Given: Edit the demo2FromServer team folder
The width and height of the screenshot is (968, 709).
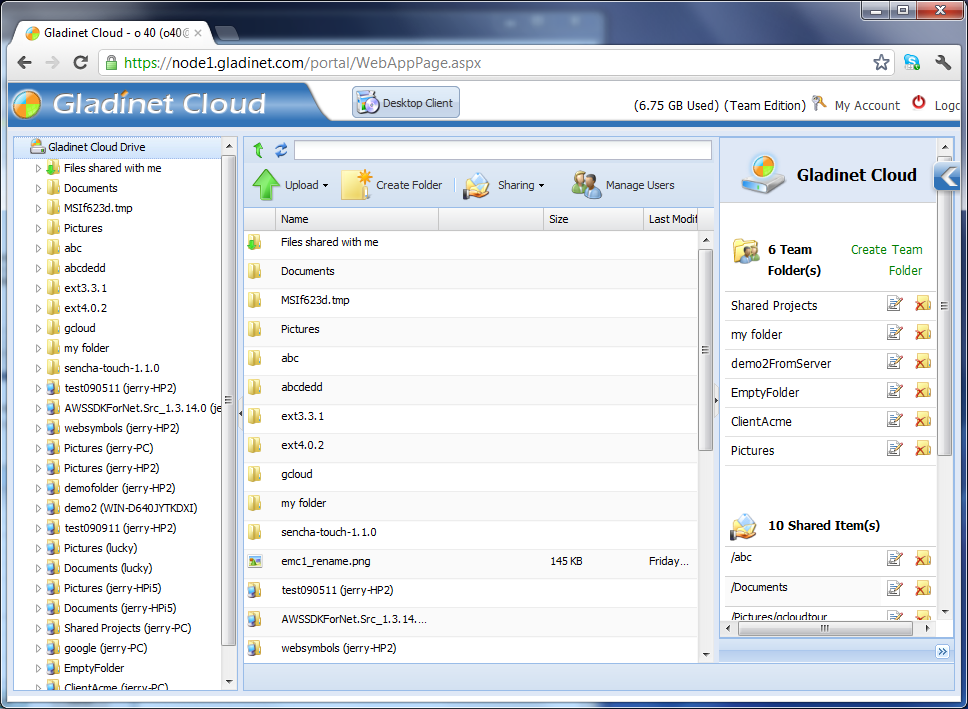Looking at the screenshot, I should (895, 361).
